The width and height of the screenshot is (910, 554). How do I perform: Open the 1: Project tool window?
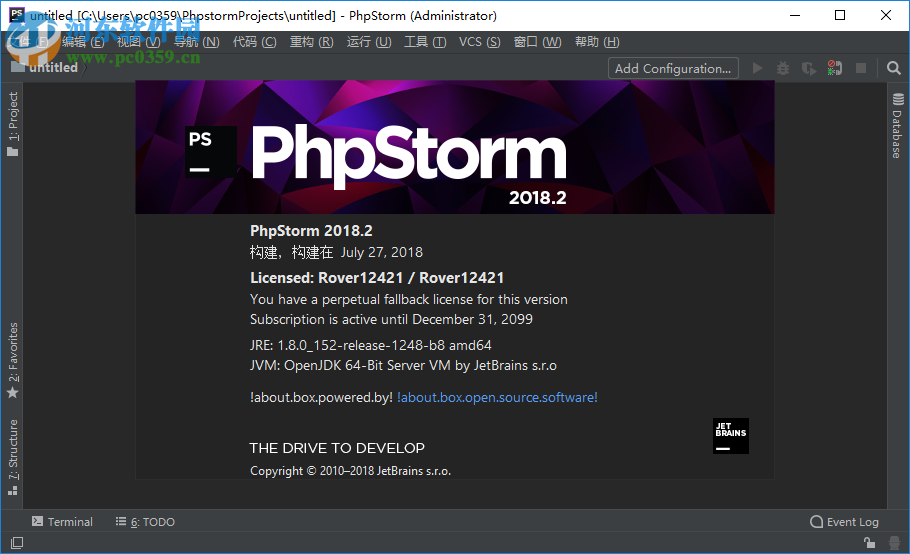[13, 124]
